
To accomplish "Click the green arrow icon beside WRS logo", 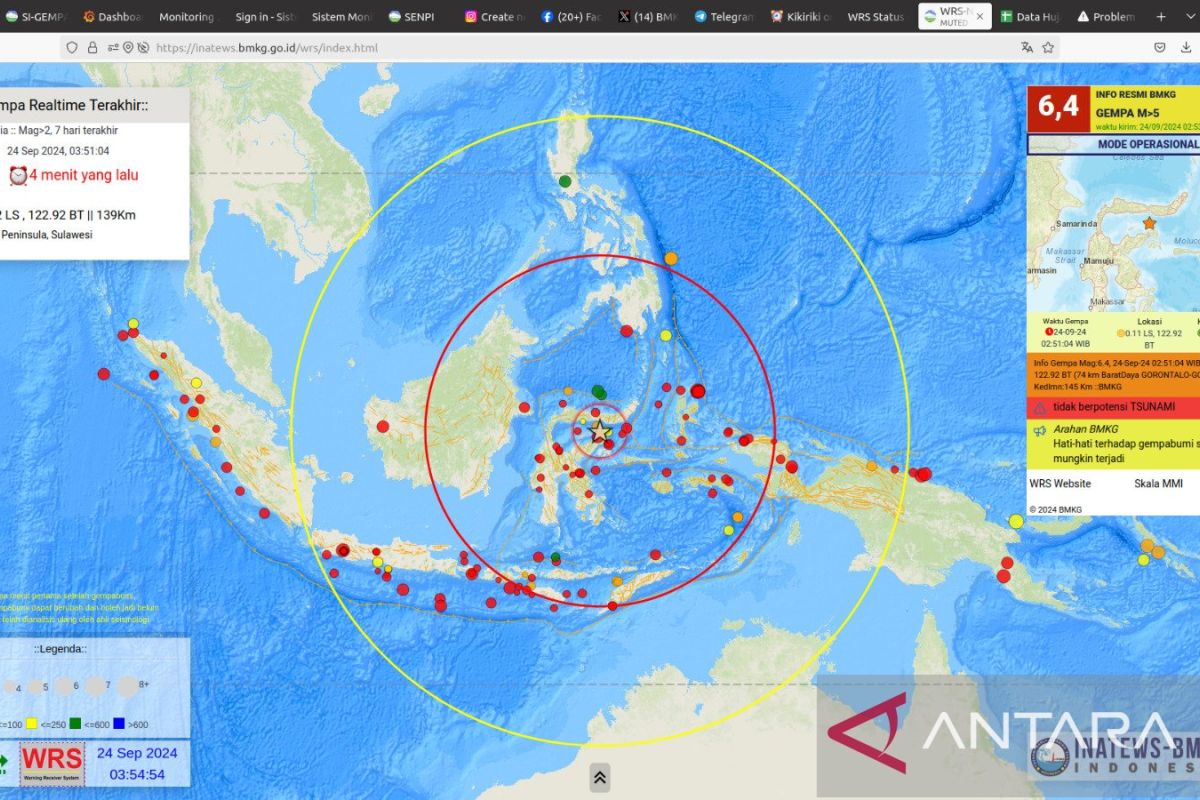I will click(4, 764).
